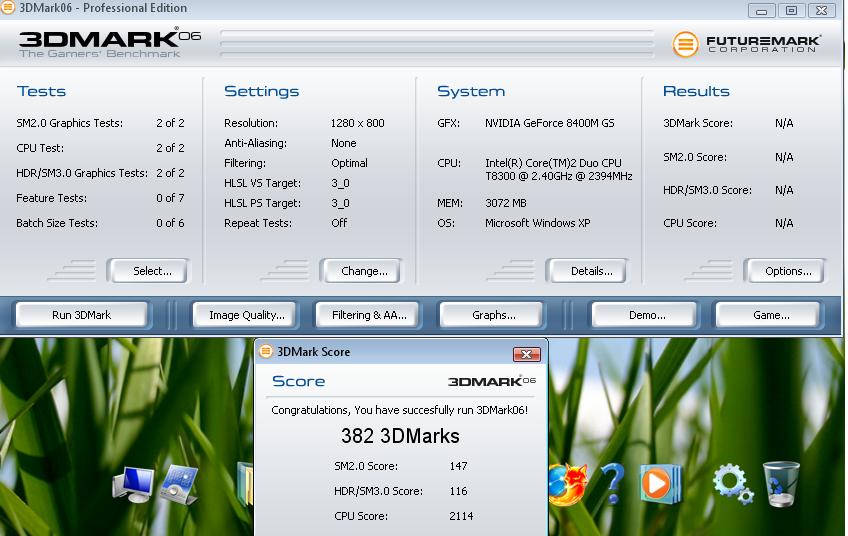The image size is (848, 536).
Task: Click the Settings section heading
Action: (x=262, y=91)
